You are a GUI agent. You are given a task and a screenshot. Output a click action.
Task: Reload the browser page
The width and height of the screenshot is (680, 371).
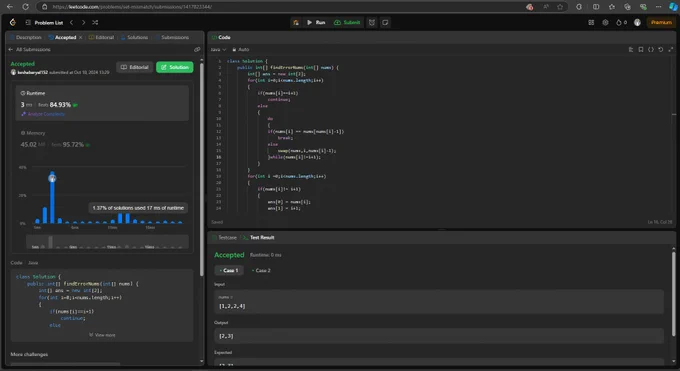25,7
